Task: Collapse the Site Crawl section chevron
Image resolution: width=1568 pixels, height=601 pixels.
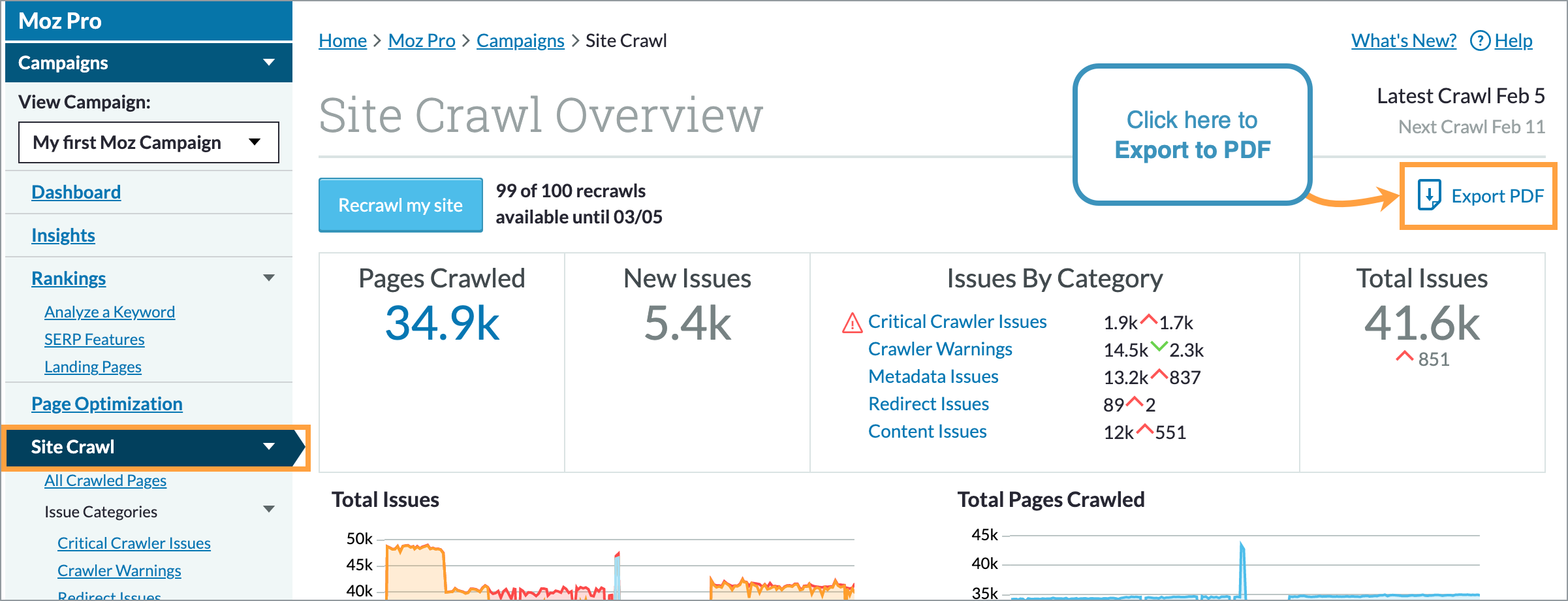Action: point(268,447)
